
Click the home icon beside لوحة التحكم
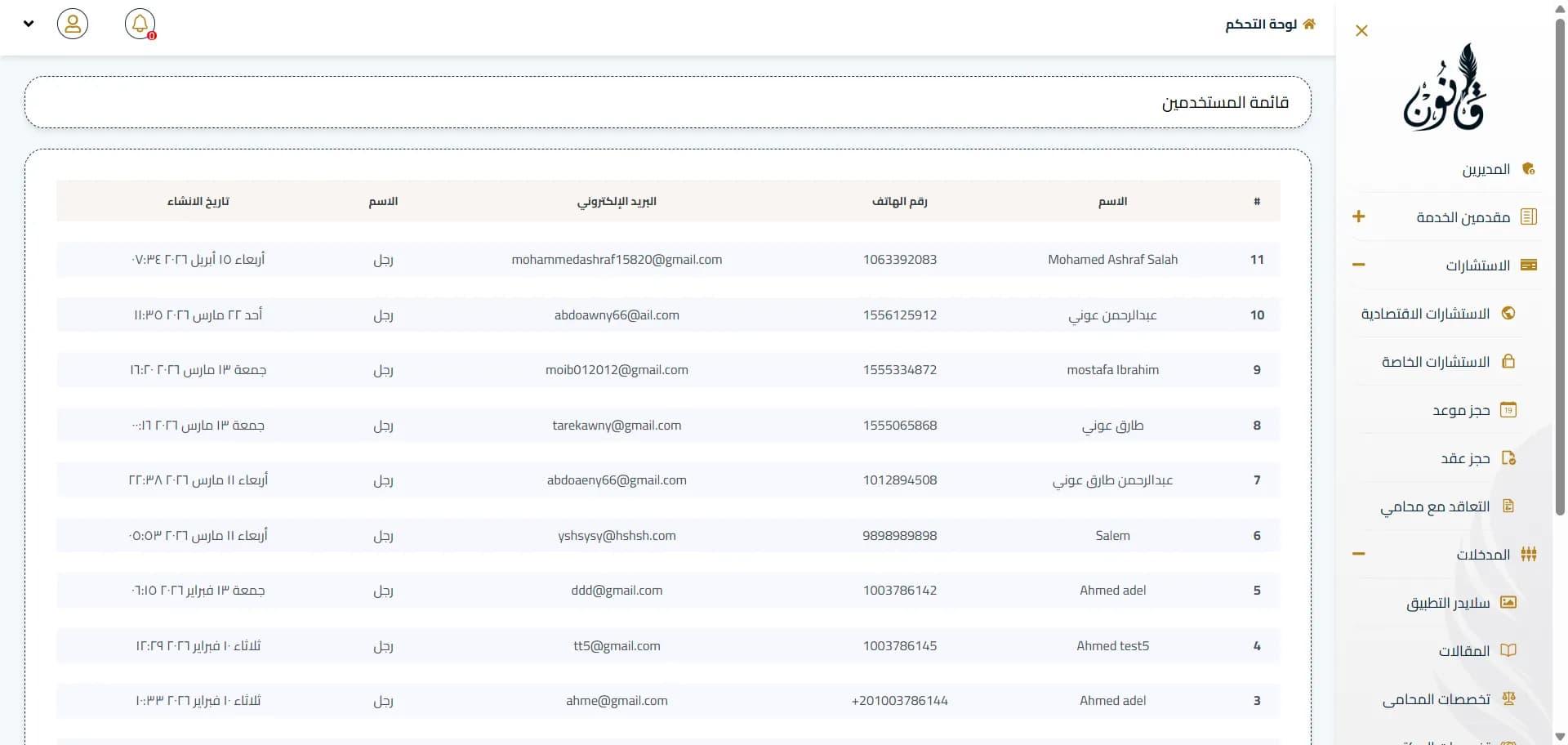tap(1309, 24)
